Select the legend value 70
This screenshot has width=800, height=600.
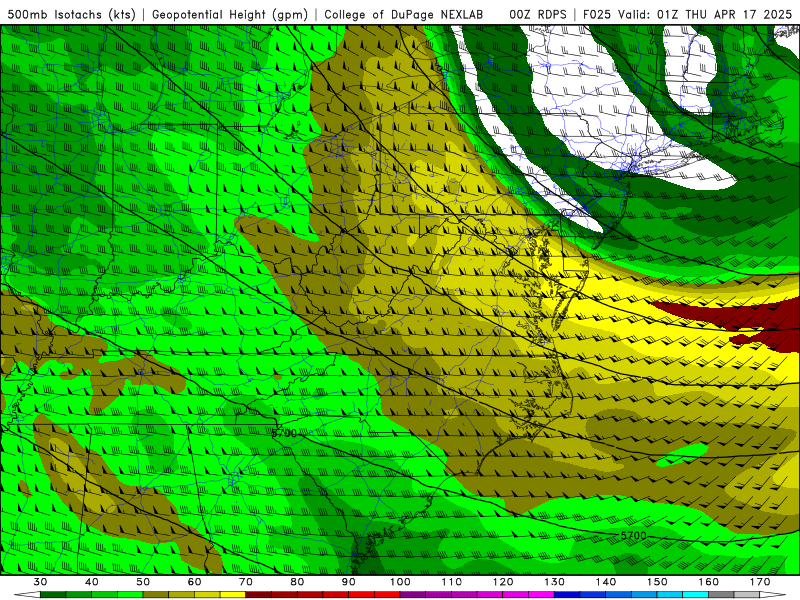[246, 582]
